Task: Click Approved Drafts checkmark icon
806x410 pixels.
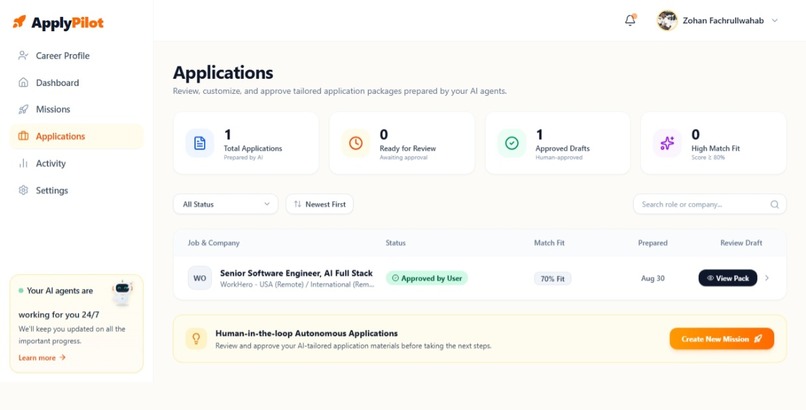Action: tap(511, 143)
